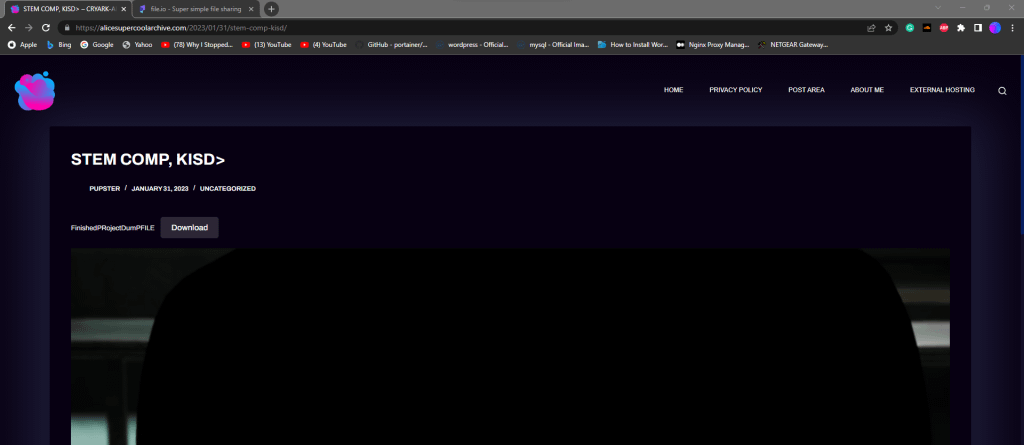The width and height of the screenshot is (1024, 445).
Task: Open the PRIVACY POLICY menu item
Action: (x=735, y=90)
